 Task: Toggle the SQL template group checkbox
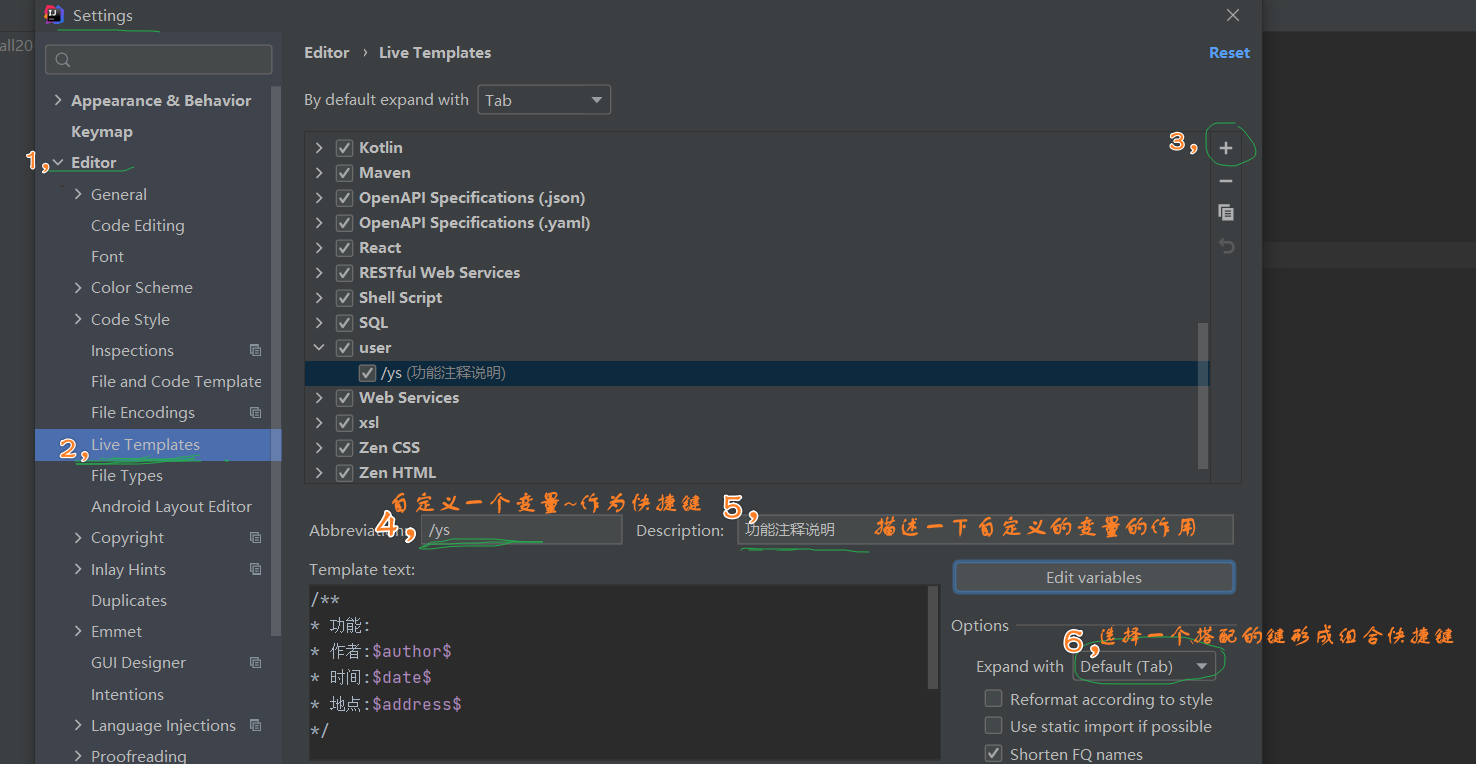(x=344, y=322)
